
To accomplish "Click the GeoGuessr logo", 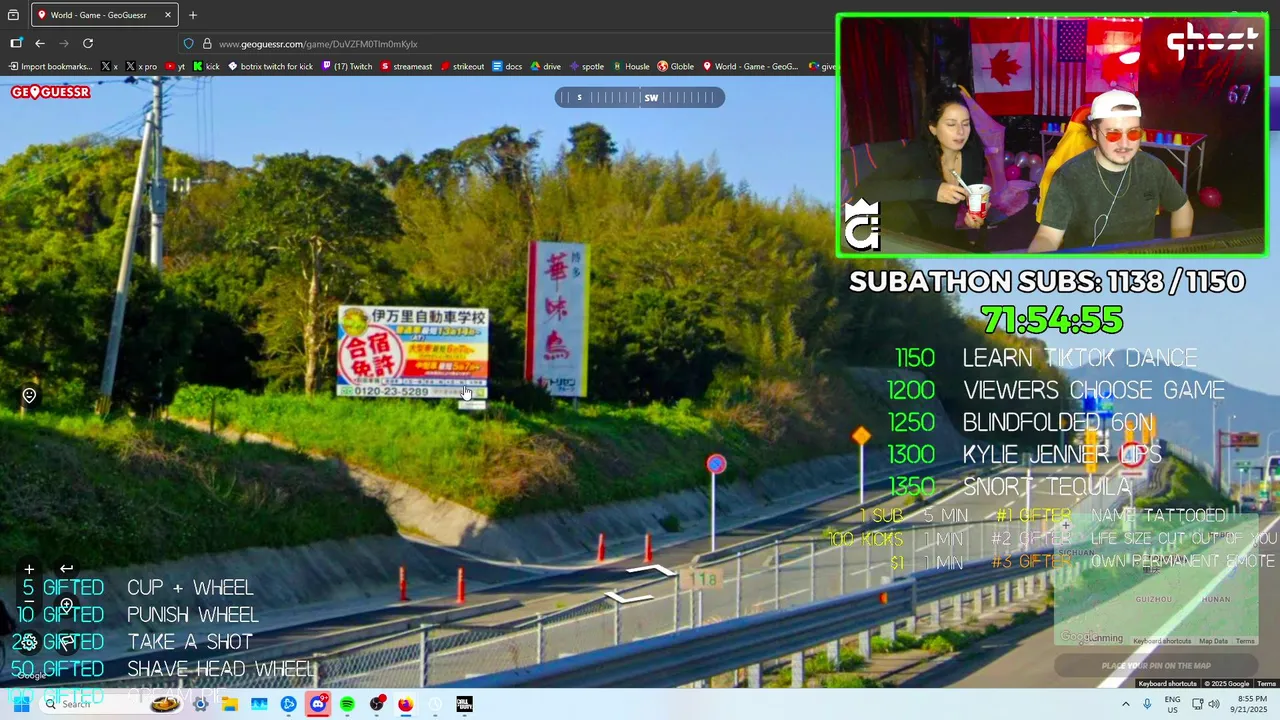I will 51,92.
